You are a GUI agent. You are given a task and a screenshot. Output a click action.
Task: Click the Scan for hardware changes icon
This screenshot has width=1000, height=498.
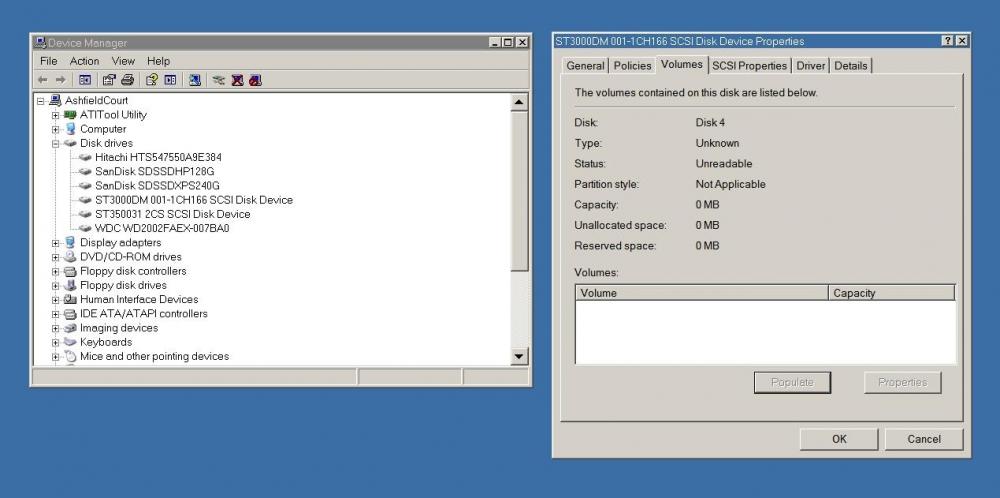pyautogui.click(x=194, y=80)
